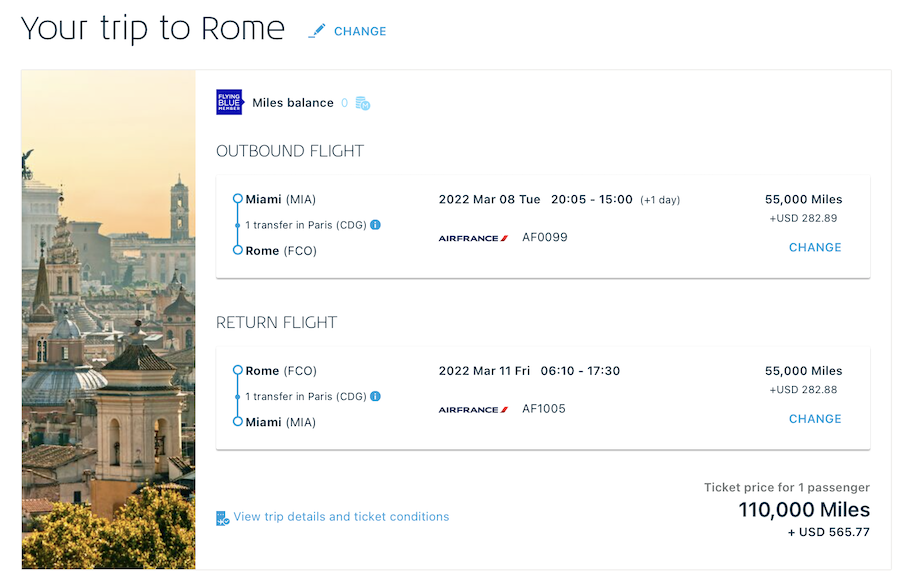Click the ticket conditions document icon

(x=223, y=518)
